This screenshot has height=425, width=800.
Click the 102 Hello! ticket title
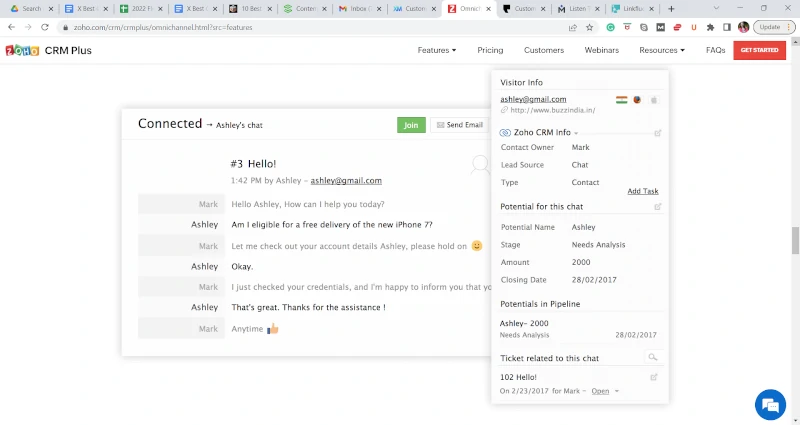click(x=518, y=378)
